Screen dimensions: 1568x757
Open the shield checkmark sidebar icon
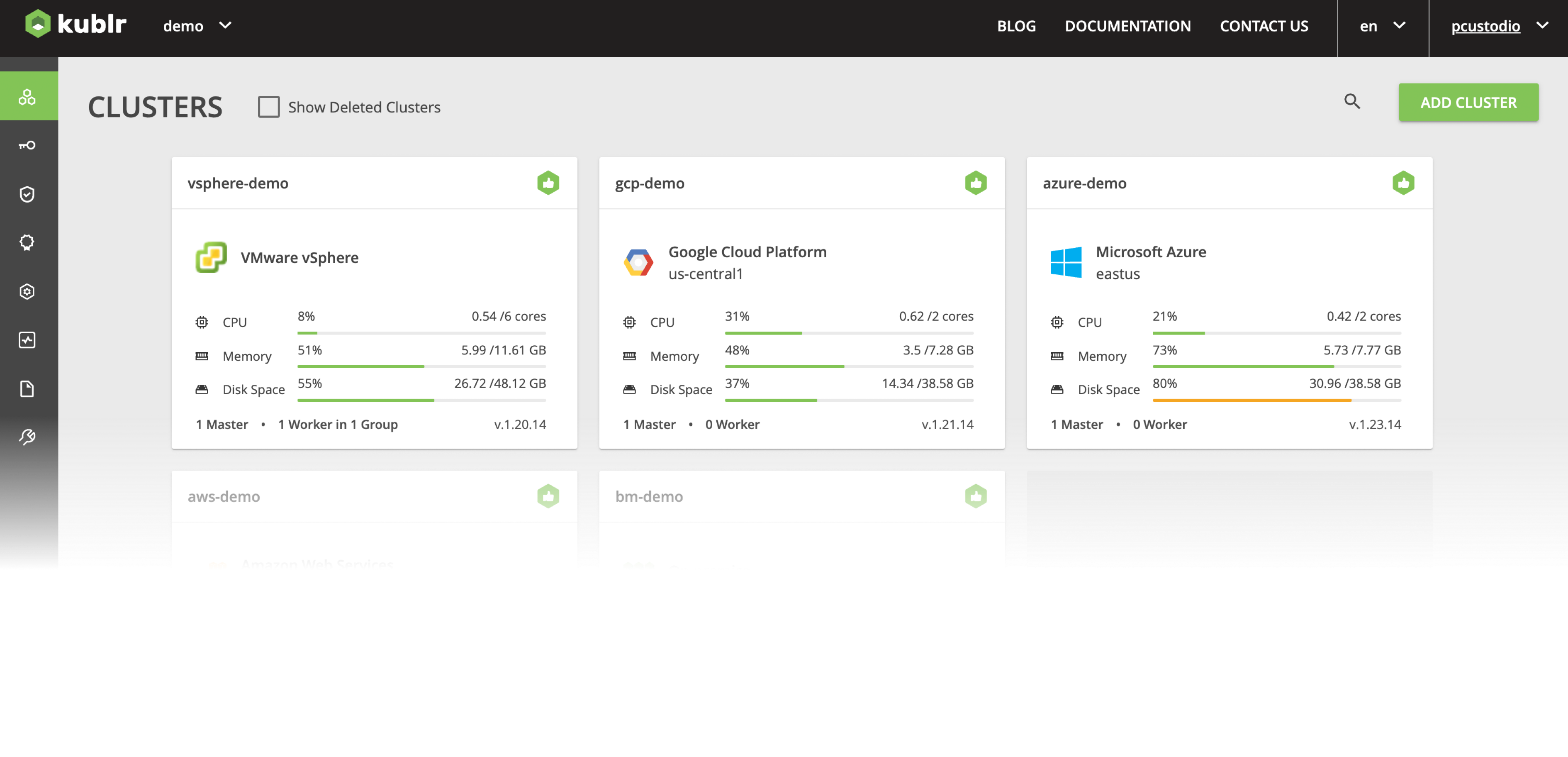[27, 194]
